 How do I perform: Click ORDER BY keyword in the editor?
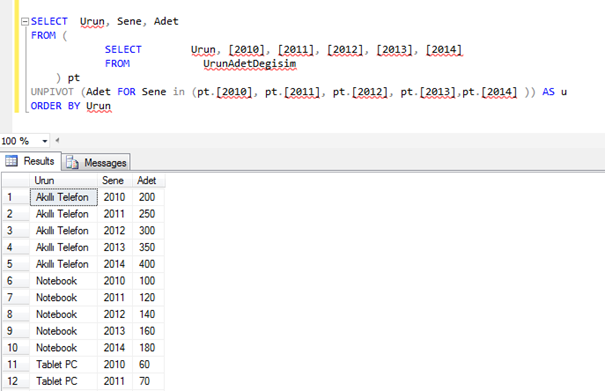[55, 106]
